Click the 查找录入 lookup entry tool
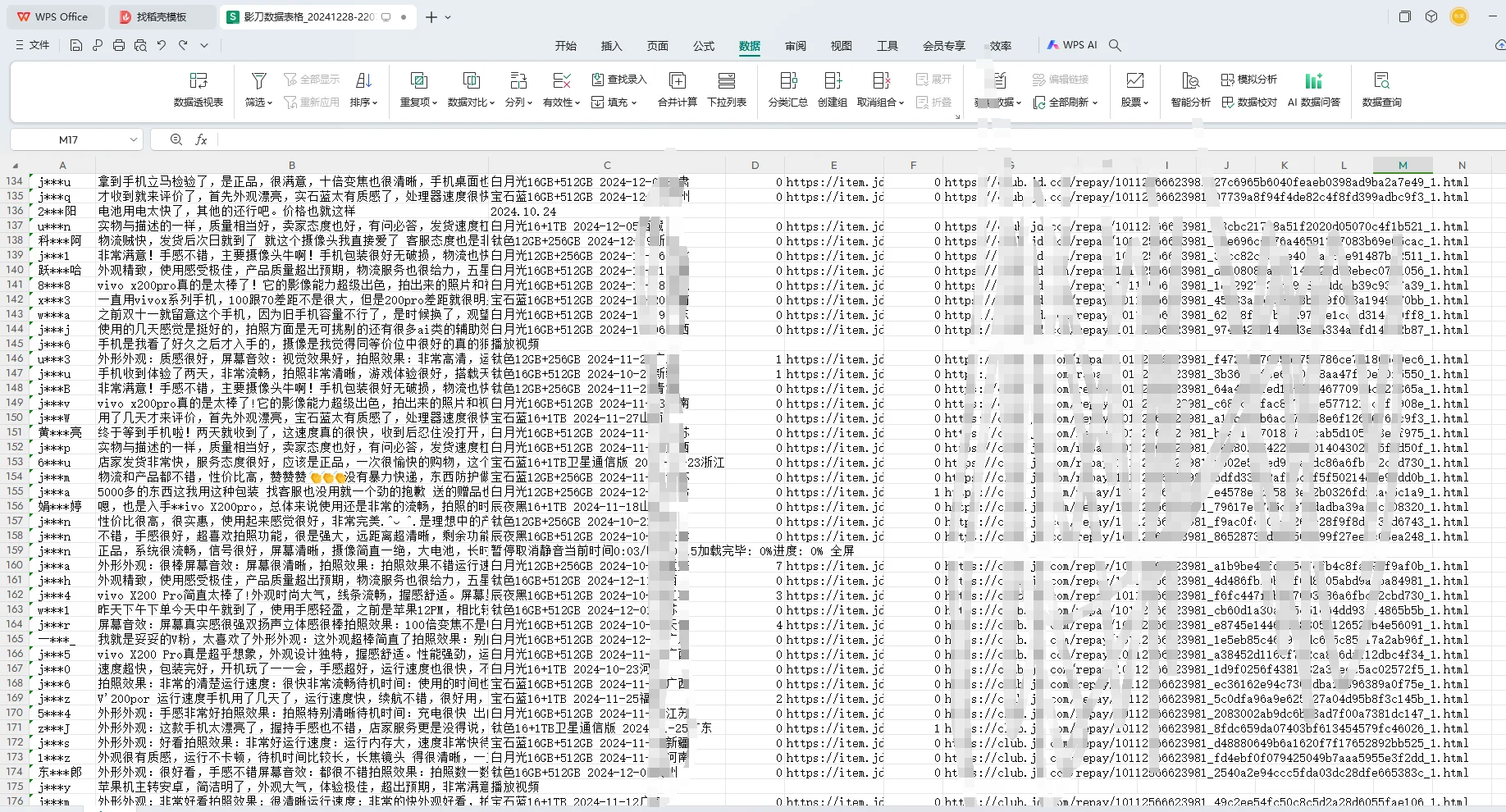 tap(619, 80)
